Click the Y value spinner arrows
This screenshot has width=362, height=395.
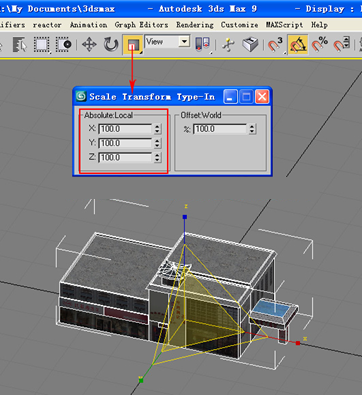[157, 143]
